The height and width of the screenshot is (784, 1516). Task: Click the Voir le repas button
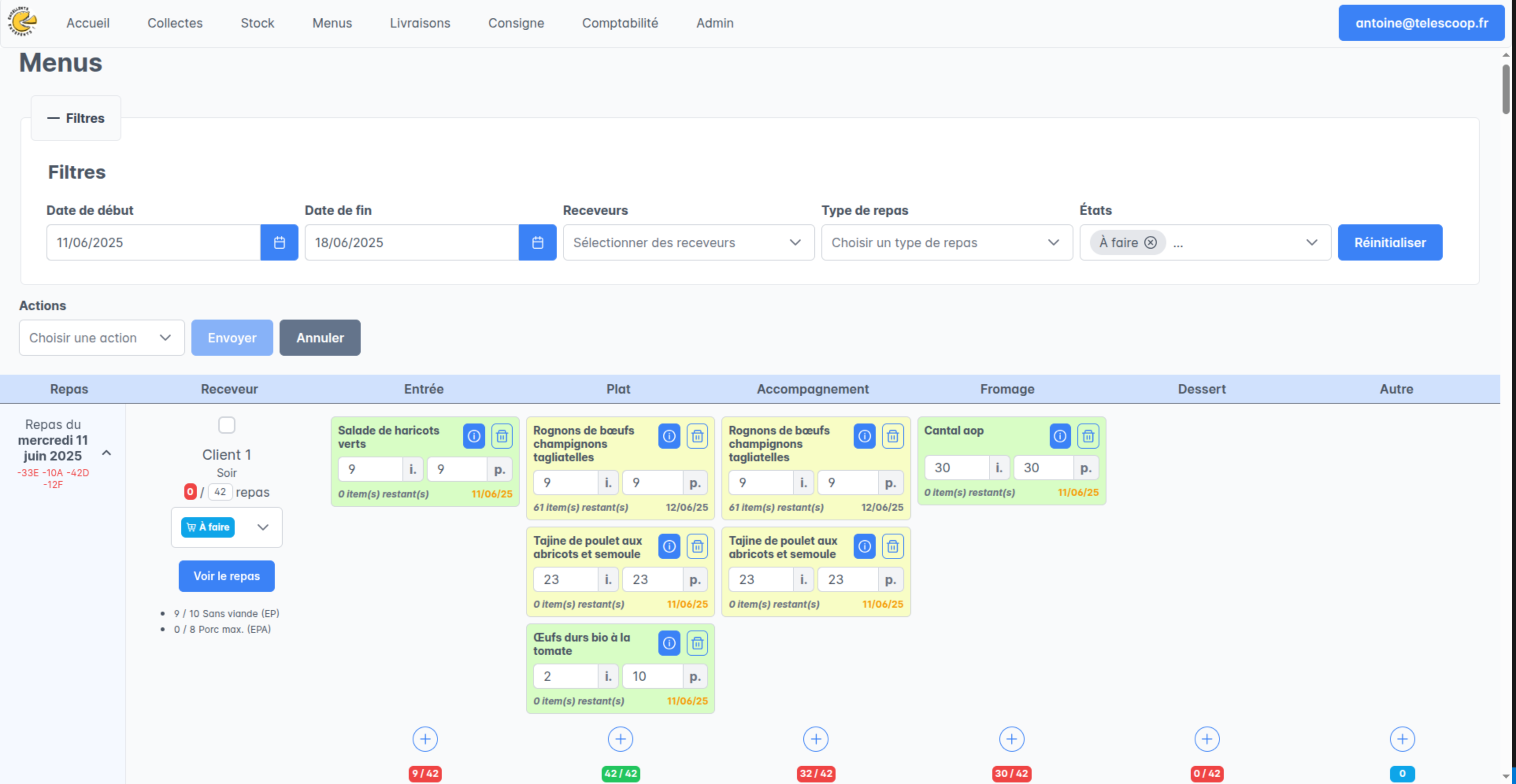pos(226,576)
